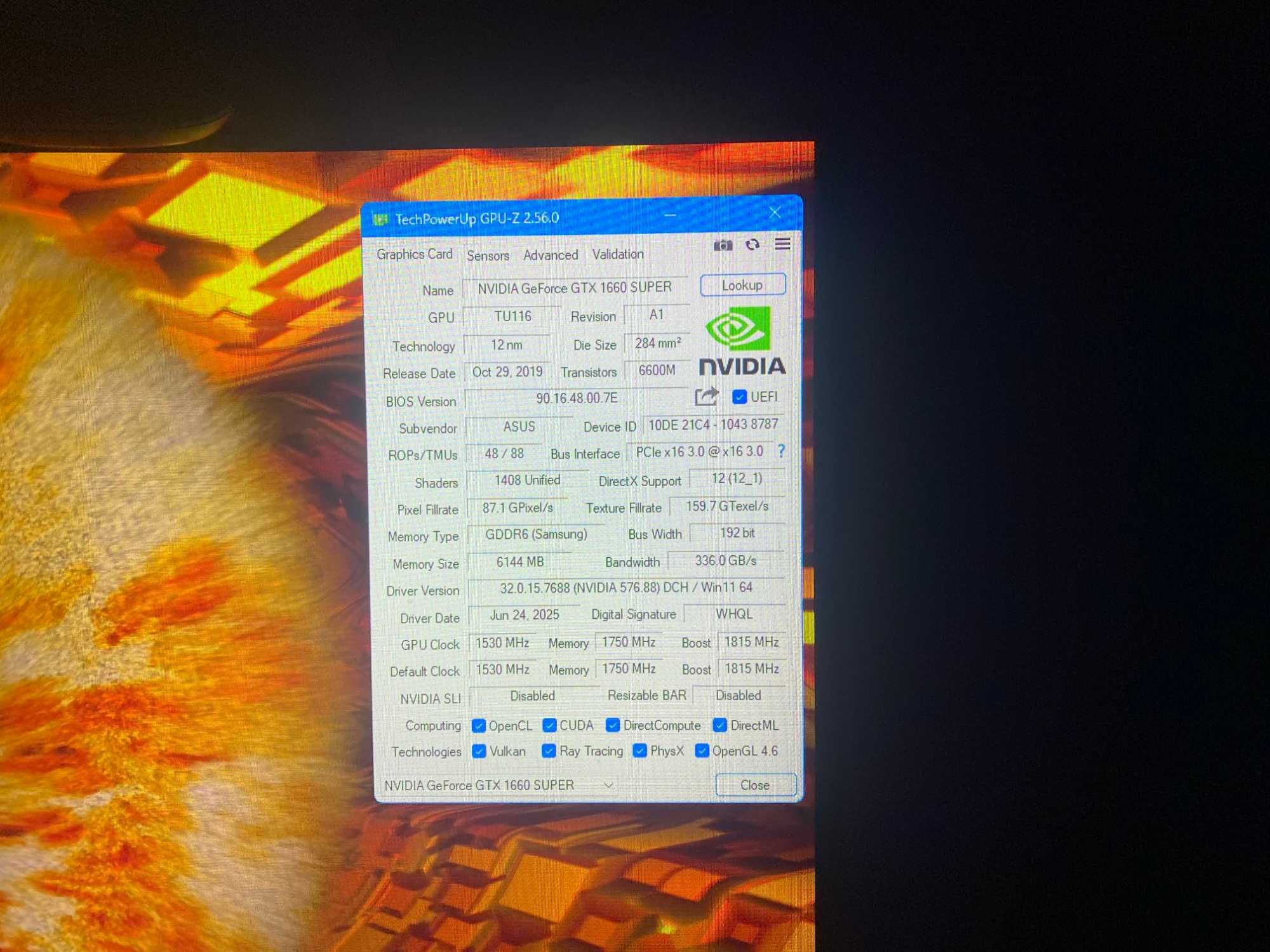This screenshot has width=1270, height=952.
Task: Switch to the Graphics Card tab
Action: tap(415, 255)
